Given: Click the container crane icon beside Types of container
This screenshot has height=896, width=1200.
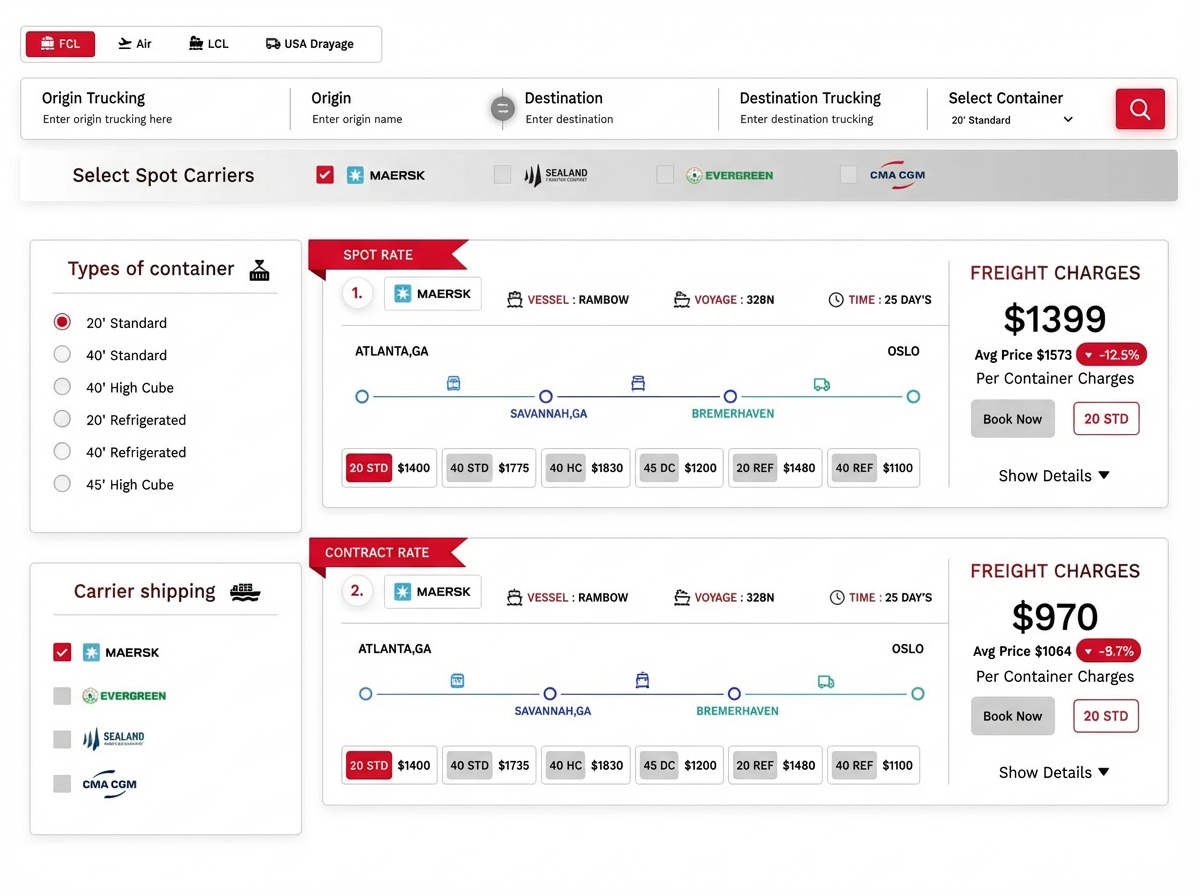Looking at the screenshot, I should pyautogui.click(x=259, y=270).
